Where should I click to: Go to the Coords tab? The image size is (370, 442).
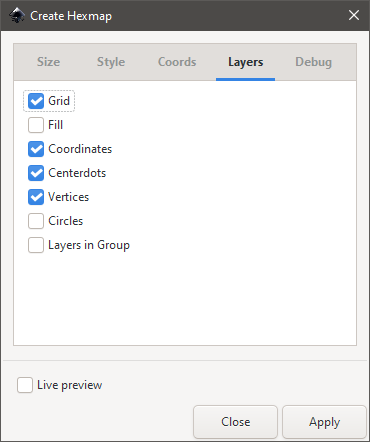point(177,62)
